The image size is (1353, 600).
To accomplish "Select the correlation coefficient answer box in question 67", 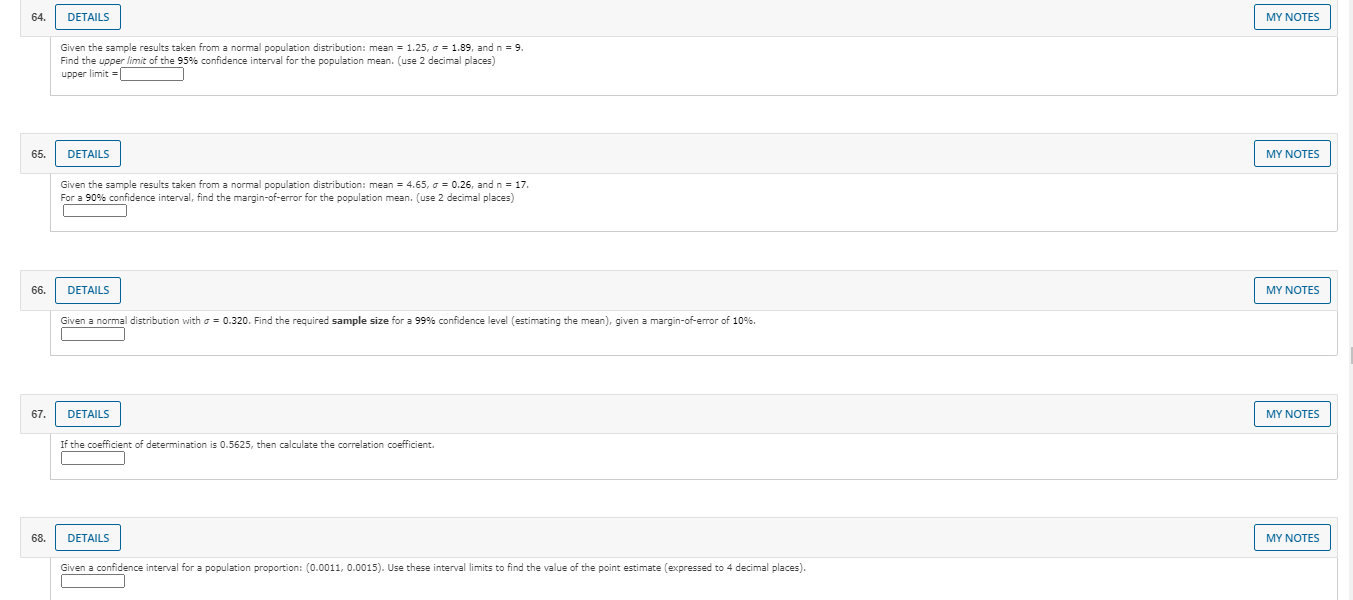I will tap(92, 457).
